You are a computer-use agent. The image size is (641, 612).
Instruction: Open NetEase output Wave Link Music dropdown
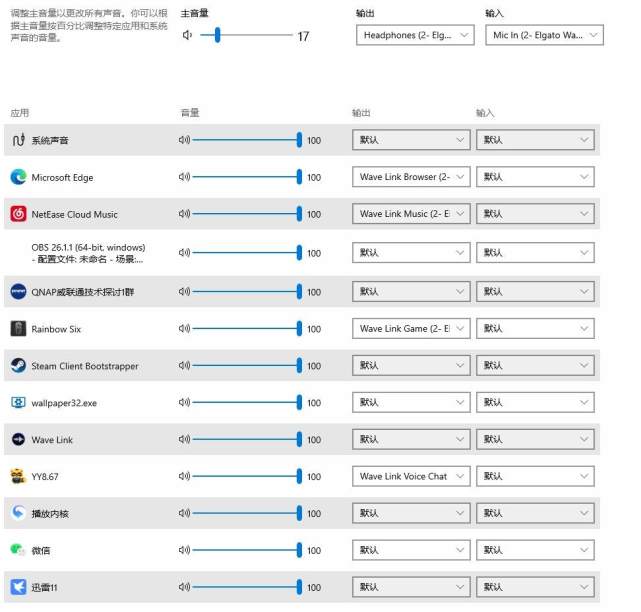pos(411,214)
